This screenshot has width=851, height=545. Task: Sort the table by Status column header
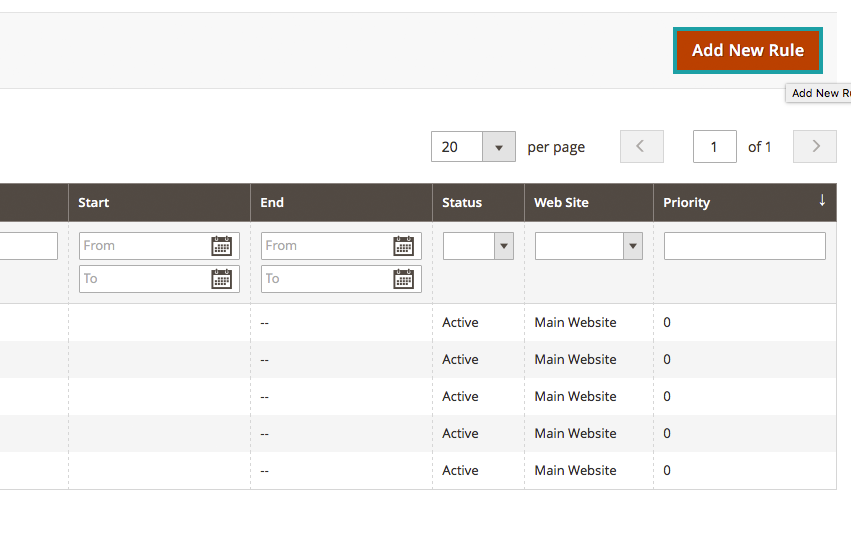click(462, 202)
